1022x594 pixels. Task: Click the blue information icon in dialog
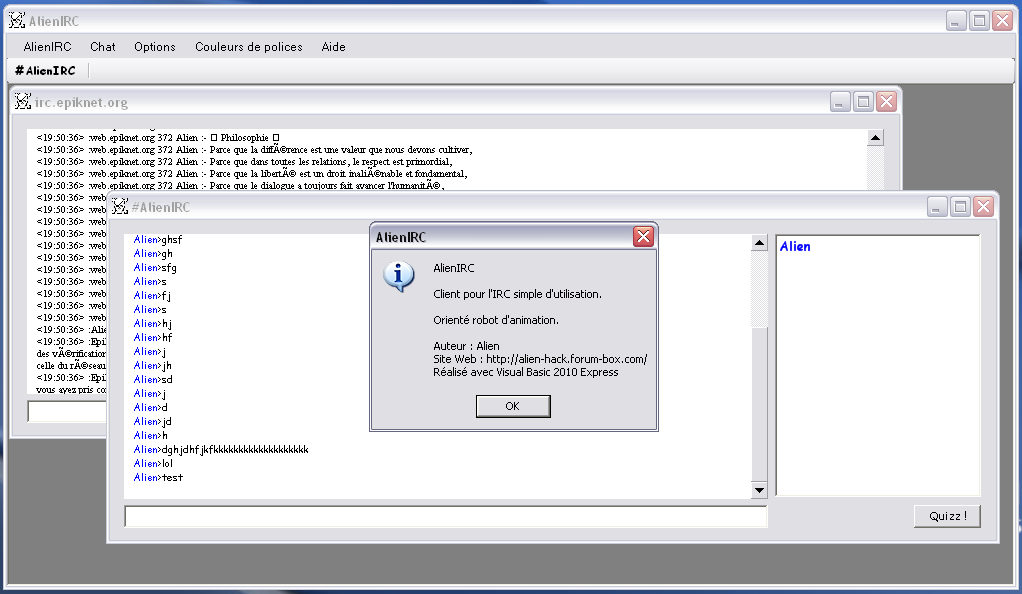[399, 276]
